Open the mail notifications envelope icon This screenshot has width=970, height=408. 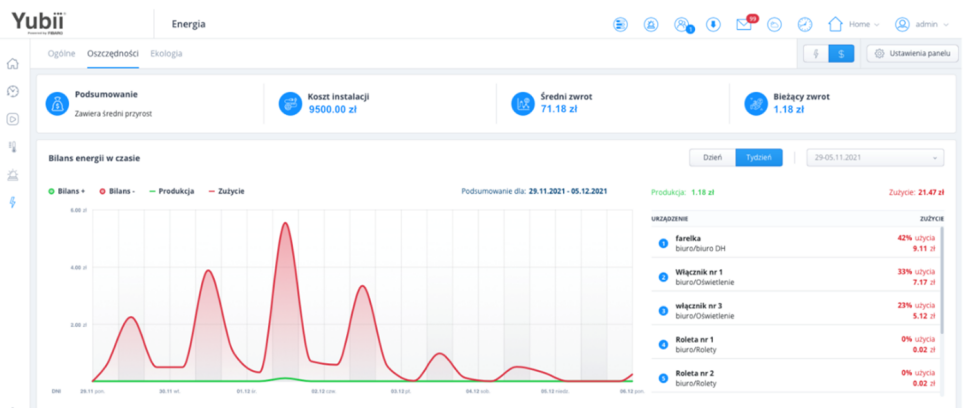(743, 24)
